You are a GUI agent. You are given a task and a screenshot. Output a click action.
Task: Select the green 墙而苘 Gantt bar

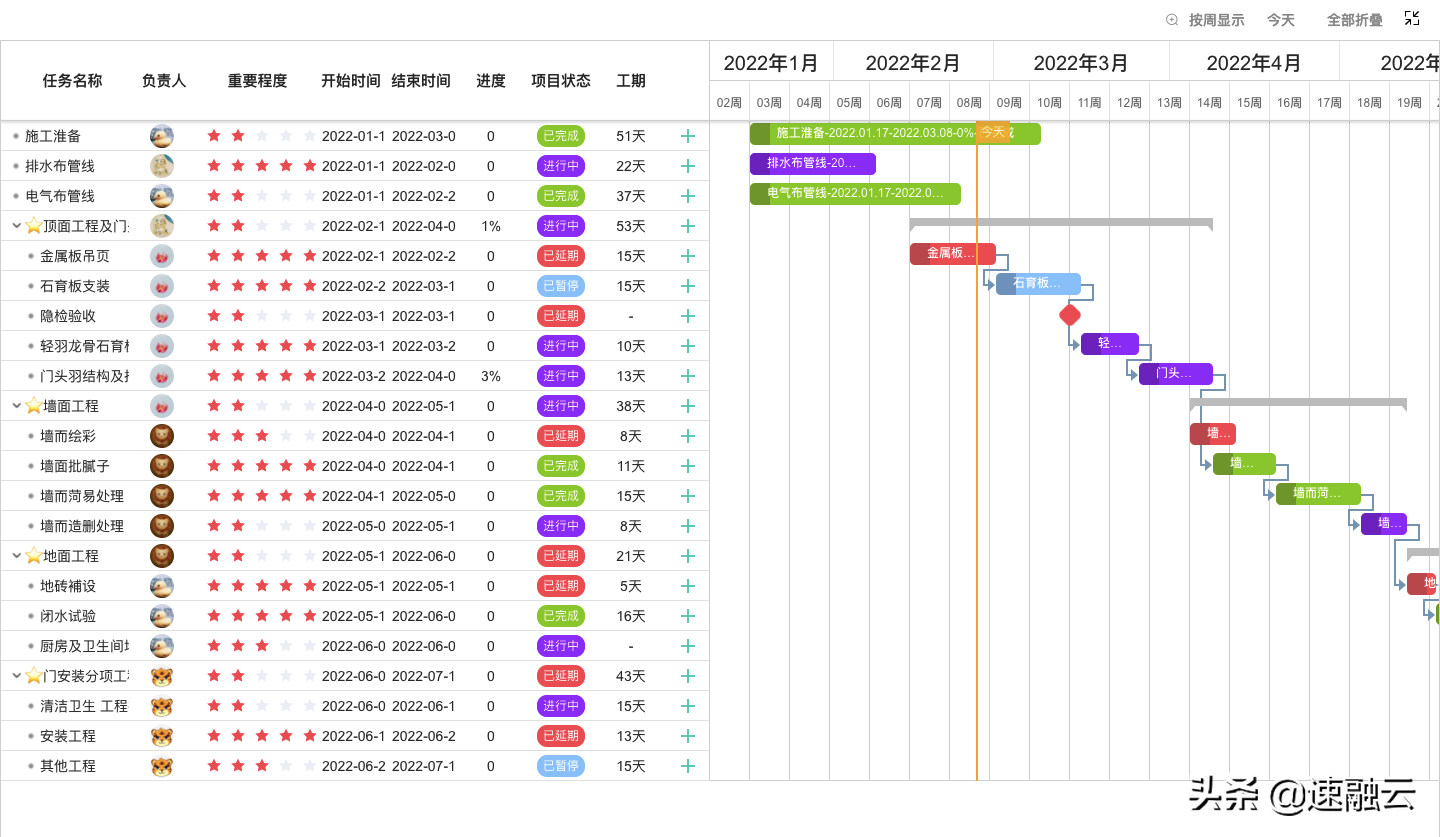1318,494
